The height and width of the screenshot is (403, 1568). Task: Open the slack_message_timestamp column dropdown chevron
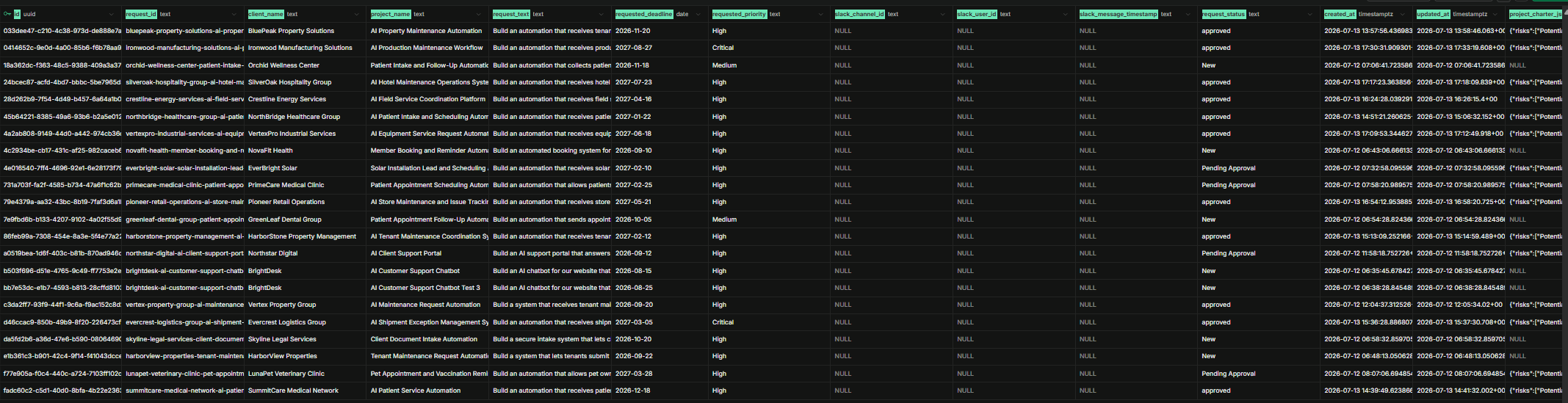pyautogui.click(x=1188, y=14)
